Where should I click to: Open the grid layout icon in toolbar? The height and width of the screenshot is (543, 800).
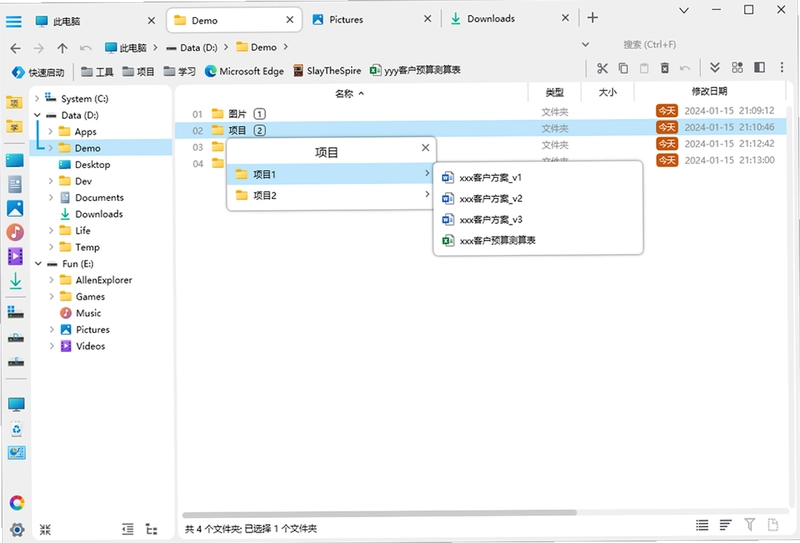(737, 67)
